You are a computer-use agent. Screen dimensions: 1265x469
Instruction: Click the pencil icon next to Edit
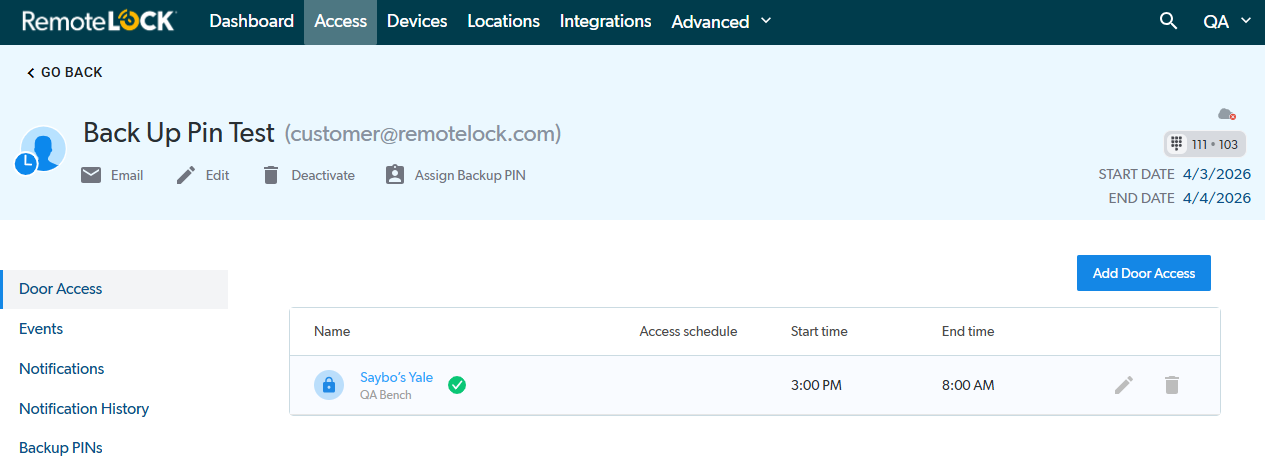(x=186, y=175)
